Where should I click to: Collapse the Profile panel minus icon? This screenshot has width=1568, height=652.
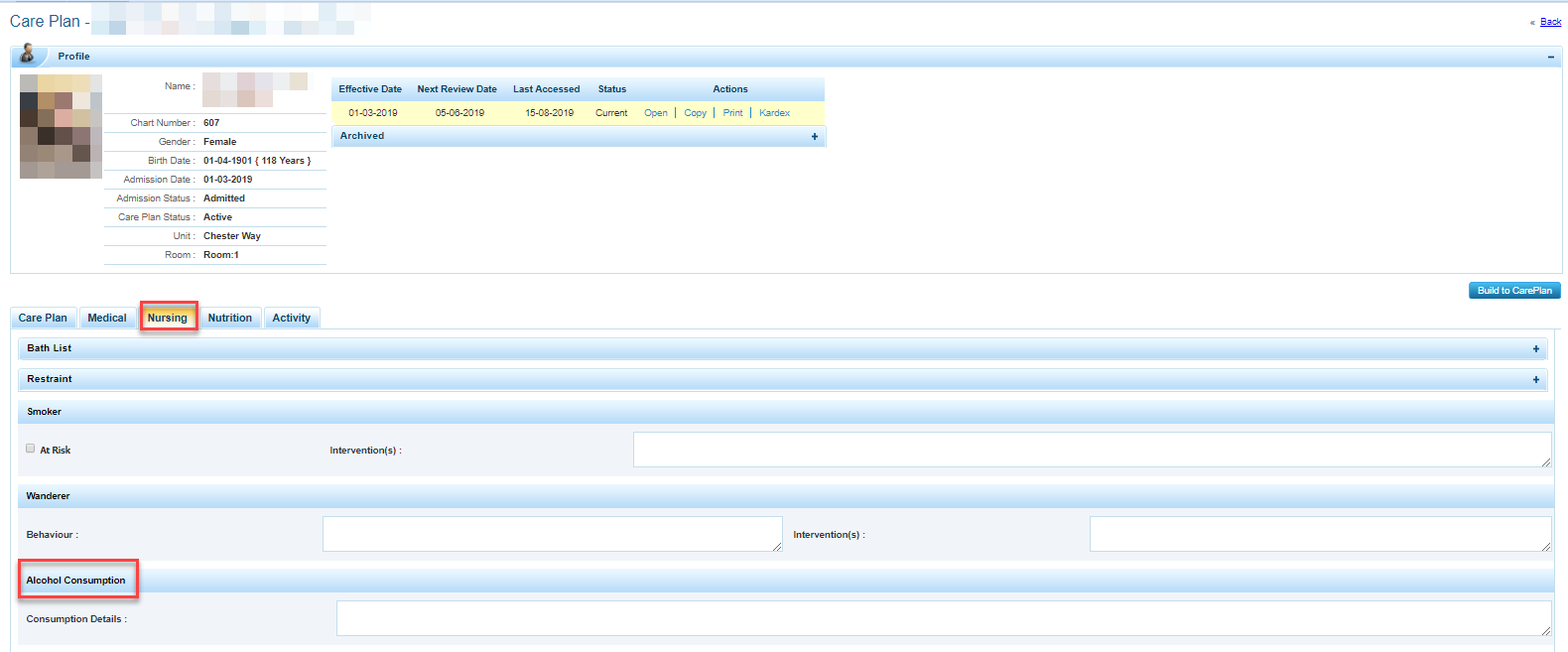[x=1550, y=57]
